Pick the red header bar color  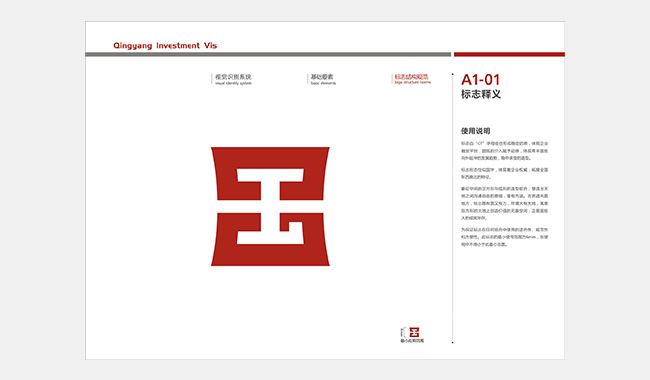(x=509, y=54)
